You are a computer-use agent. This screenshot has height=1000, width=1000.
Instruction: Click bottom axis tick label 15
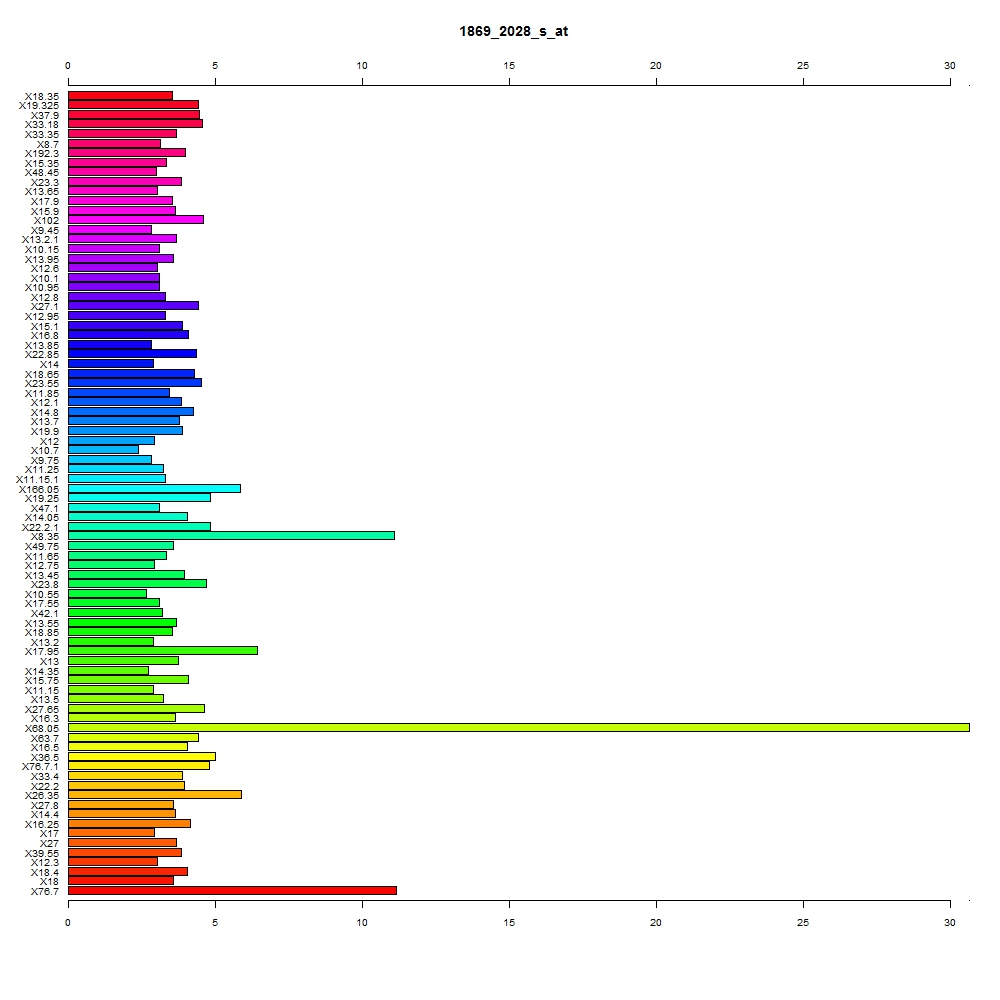point(509,923)
